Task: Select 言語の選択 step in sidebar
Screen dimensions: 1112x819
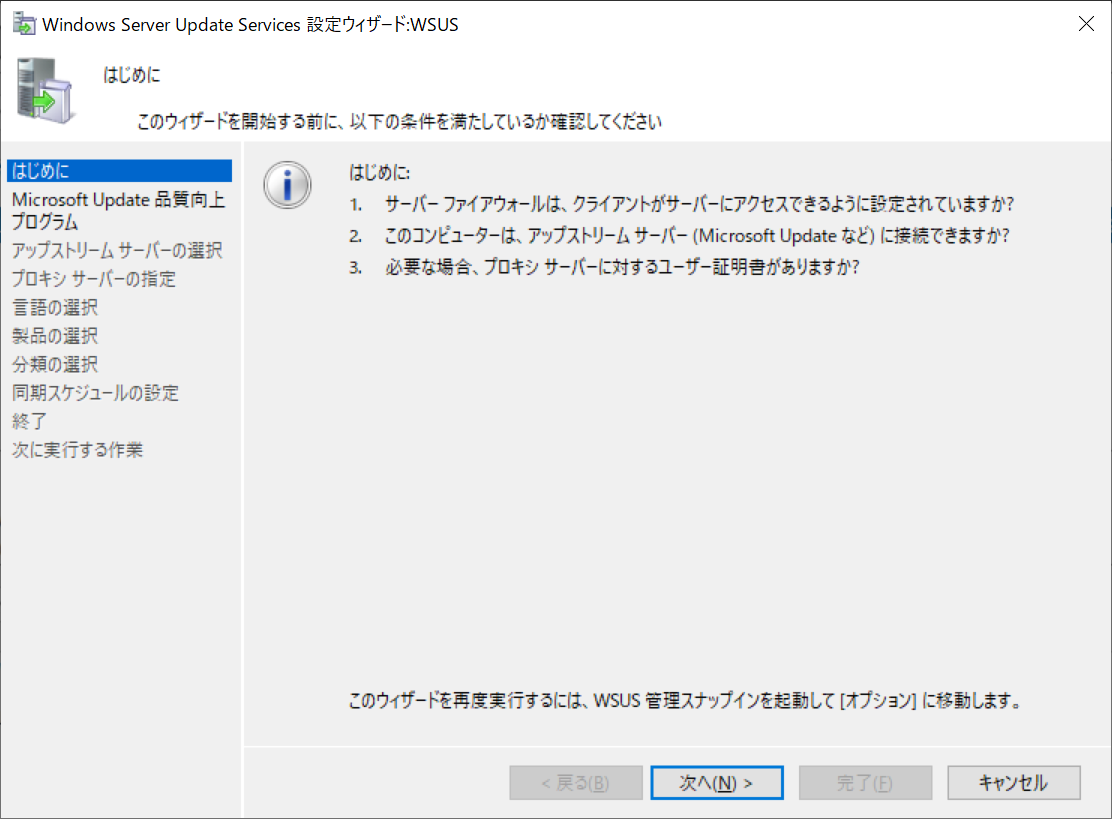Action: (55, 307)
